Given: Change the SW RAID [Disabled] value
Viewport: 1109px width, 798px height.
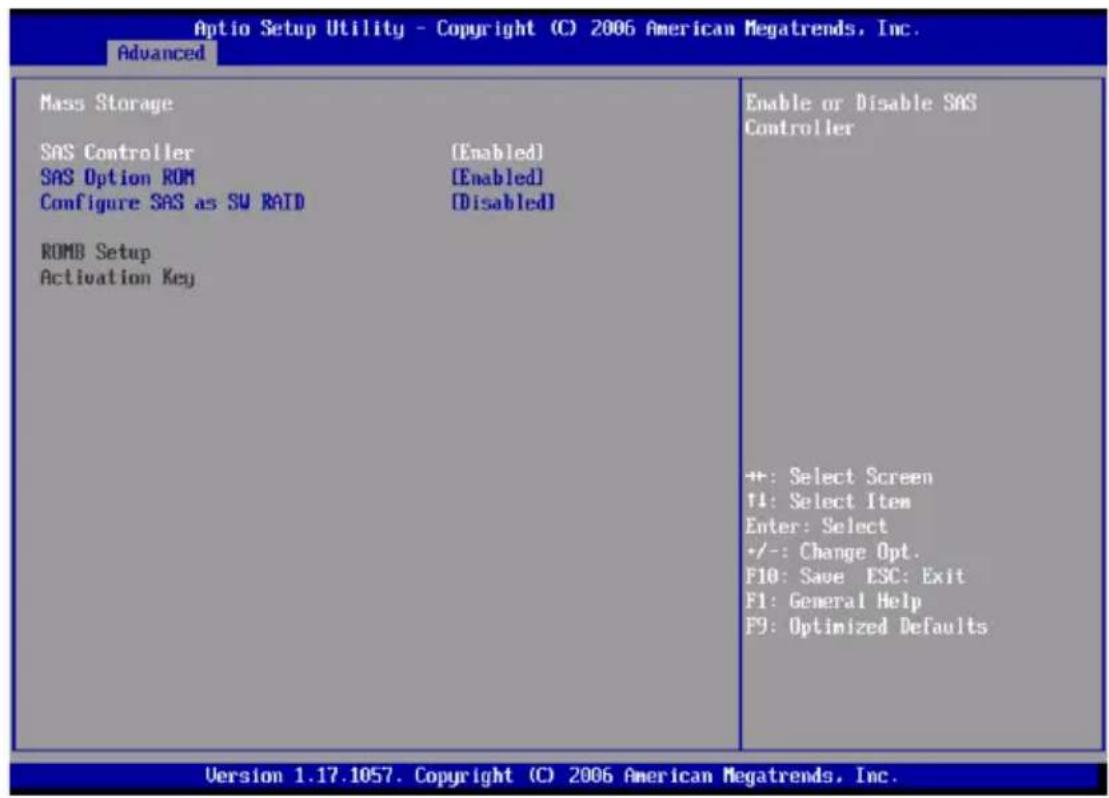Looking at the screenshot, I should [x=503, y=203].
